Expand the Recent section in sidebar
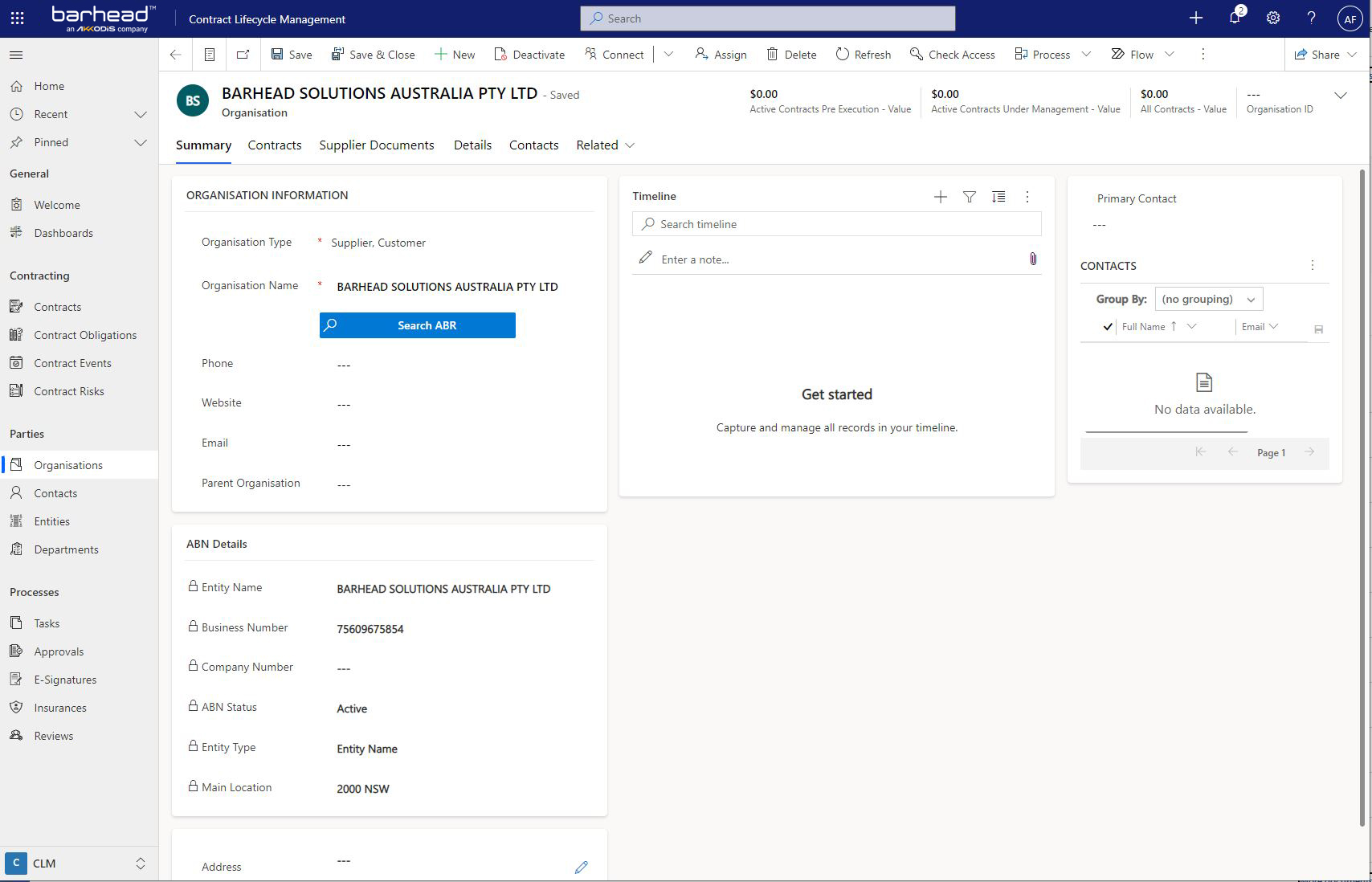The width and height of the screenshot is (1372, 882). pos(140,114)
